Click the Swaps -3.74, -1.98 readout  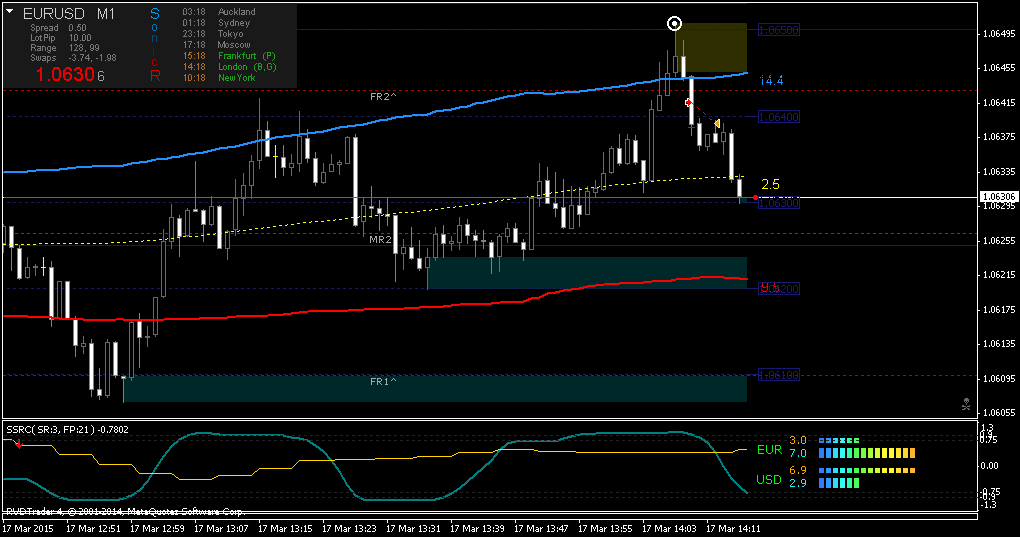click(74, 58)
